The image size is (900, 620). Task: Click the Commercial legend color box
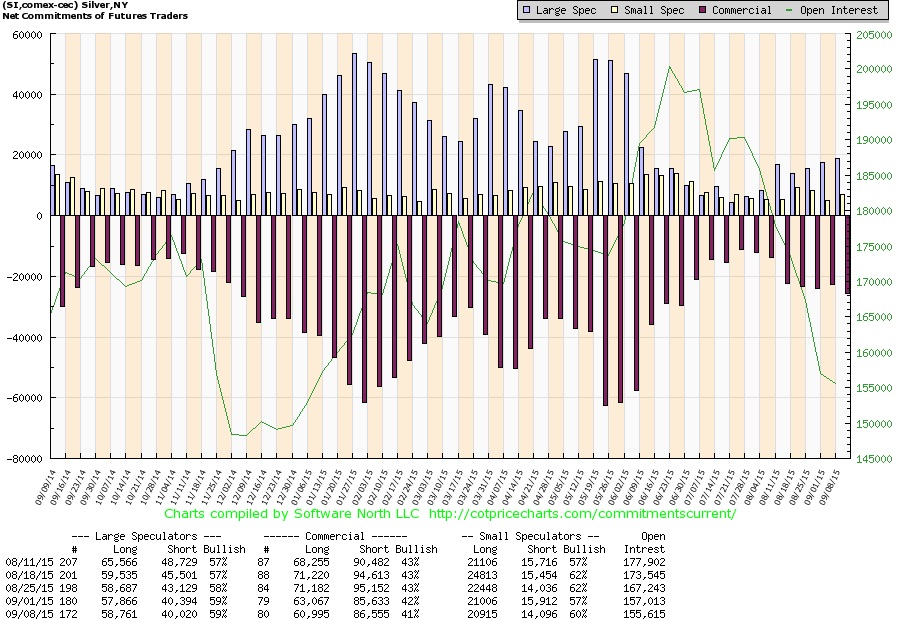point(703,10)
